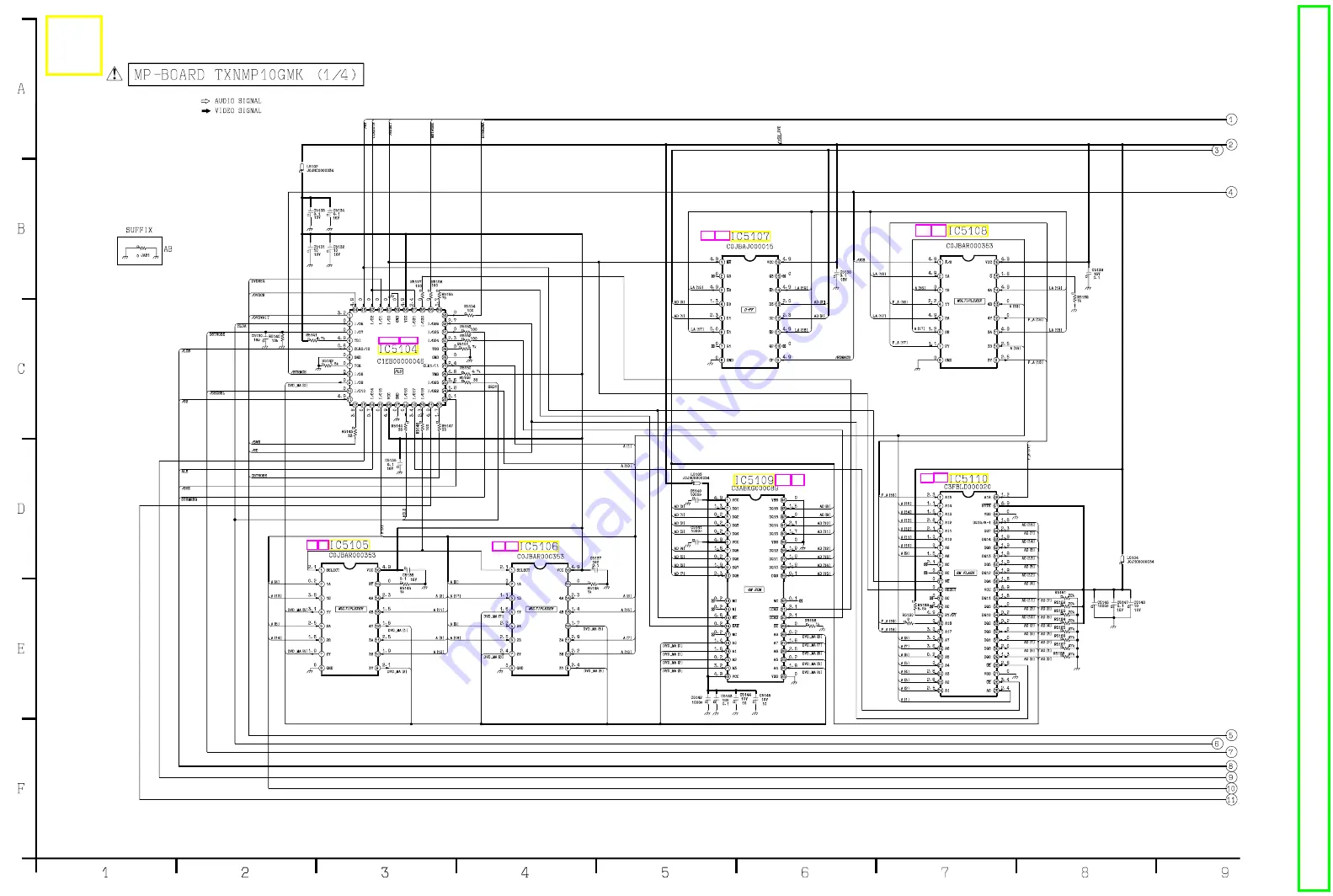Image resolution: width=1333 pixels, height=896 pixels.
Task: Click circled connector number 5
Action: coord(1231,735)
